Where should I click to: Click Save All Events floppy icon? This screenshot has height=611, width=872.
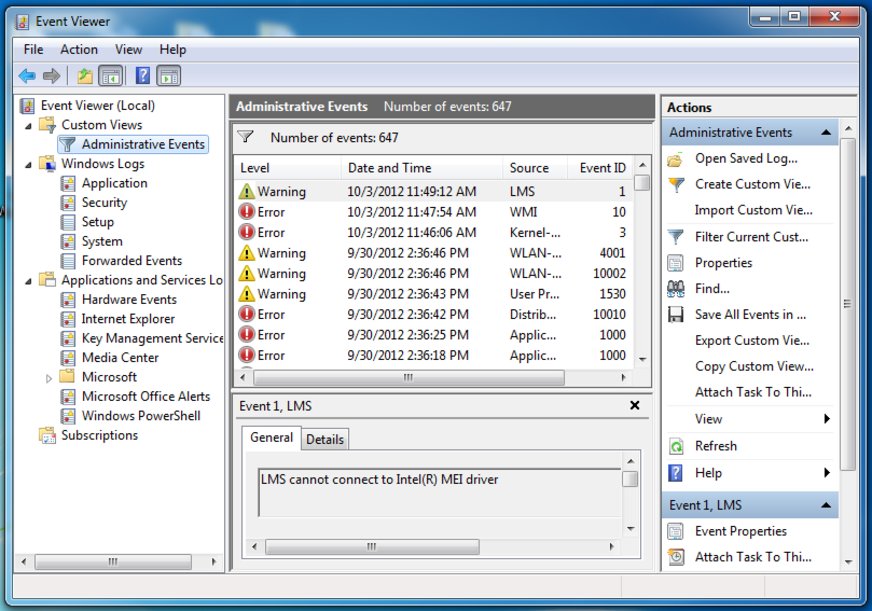click(676, 315)
